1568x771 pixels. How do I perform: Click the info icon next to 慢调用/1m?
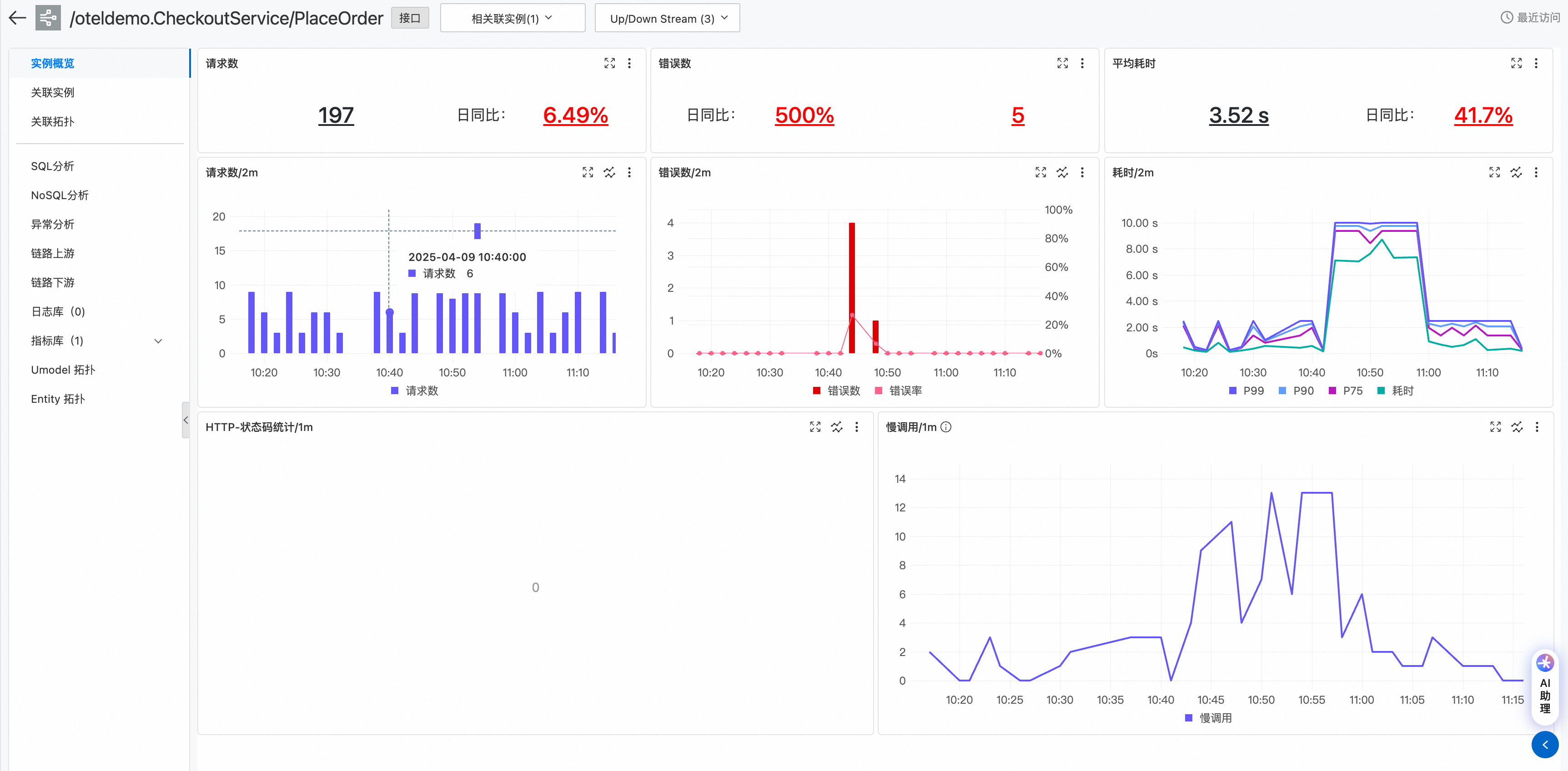[946, 427]
